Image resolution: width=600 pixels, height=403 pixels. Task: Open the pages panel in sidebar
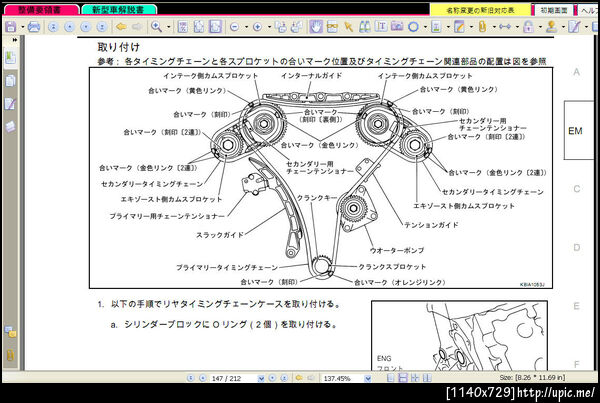pyautogui.click(x=10, y=81)
